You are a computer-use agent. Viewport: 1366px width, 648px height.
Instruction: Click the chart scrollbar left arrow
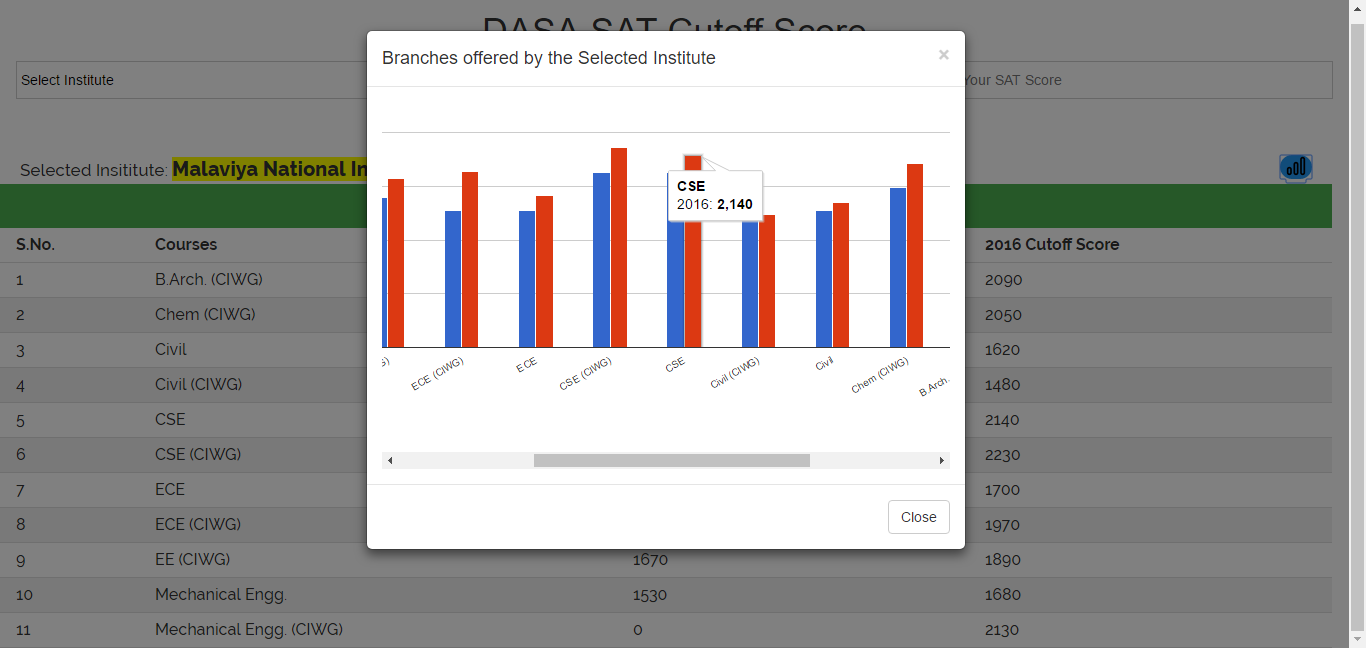[390, 461]
